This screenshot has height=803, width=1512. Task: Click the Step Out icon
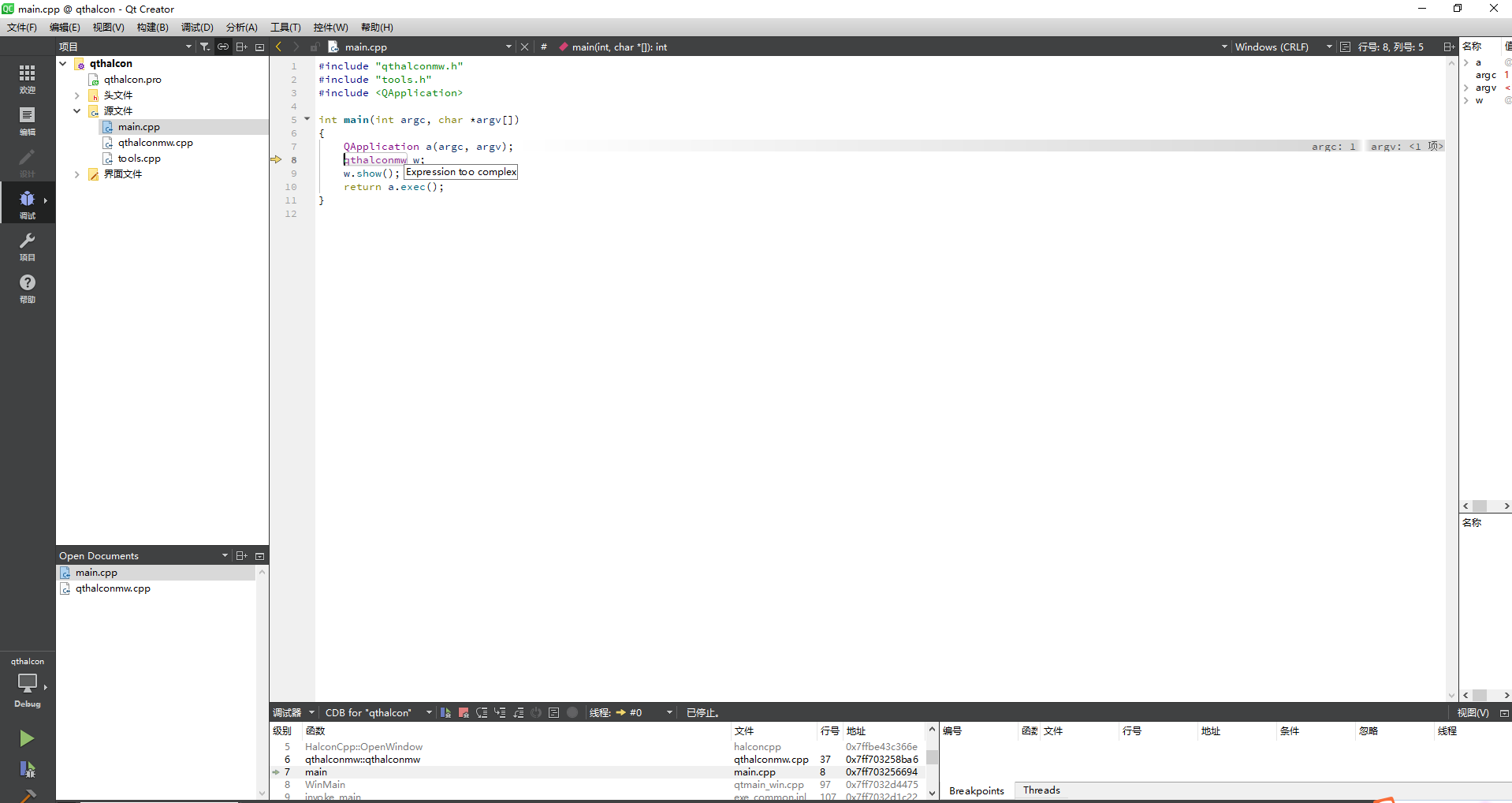coord(518,712)
